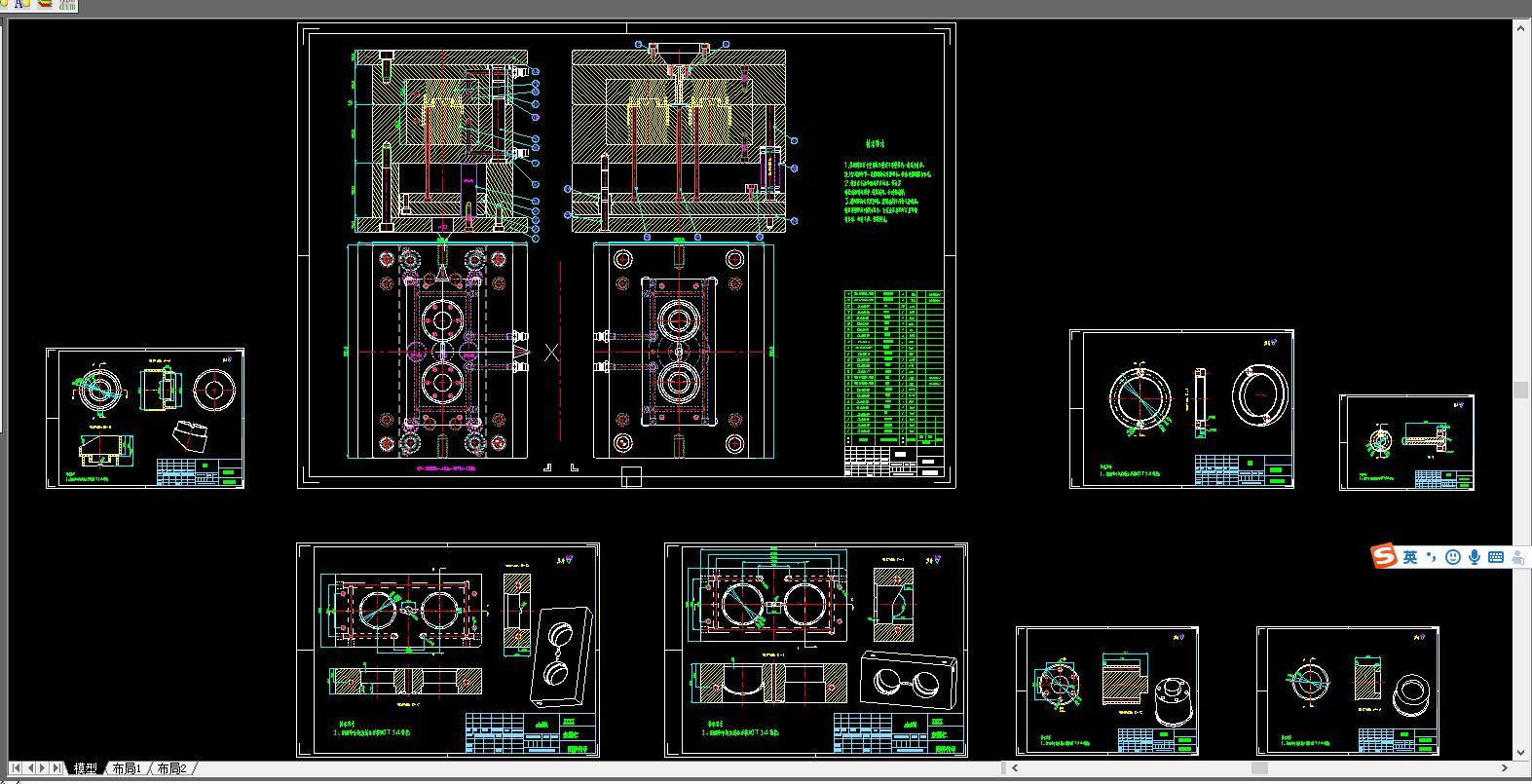Toggle punctuation mode on the IME bar

pos(1431,557)
